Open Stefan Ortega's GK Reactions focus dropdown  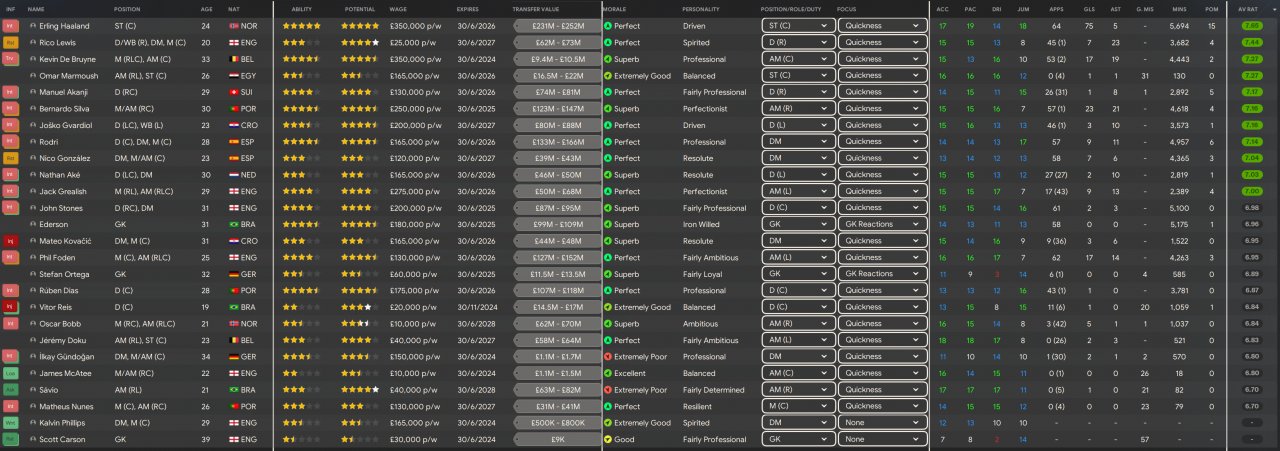click(x=883, y=273)
